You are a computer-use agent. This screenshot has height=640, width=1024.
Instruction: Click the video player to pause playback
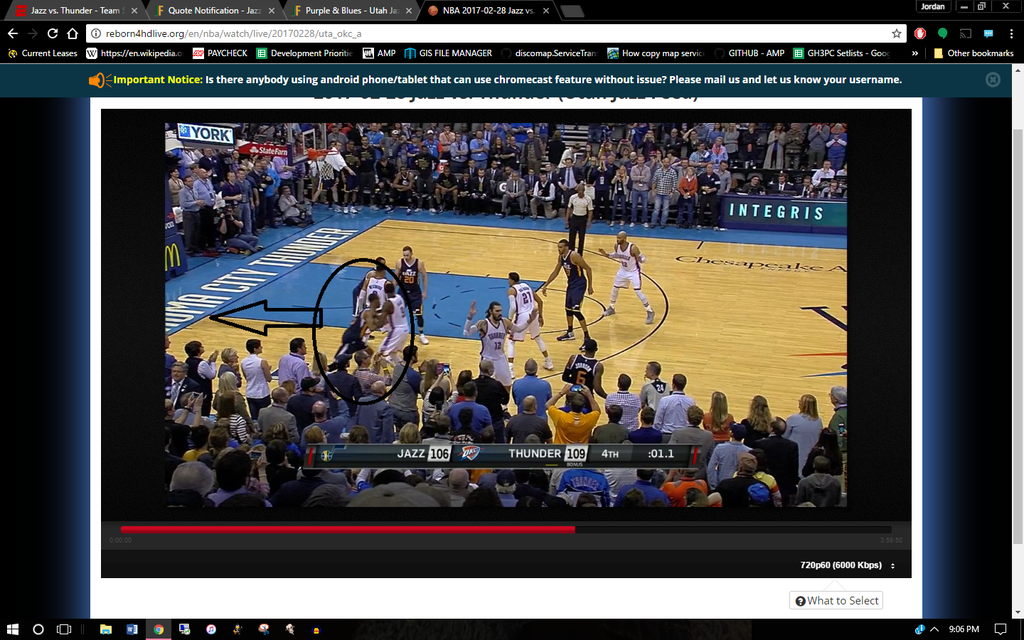[505, 315]
